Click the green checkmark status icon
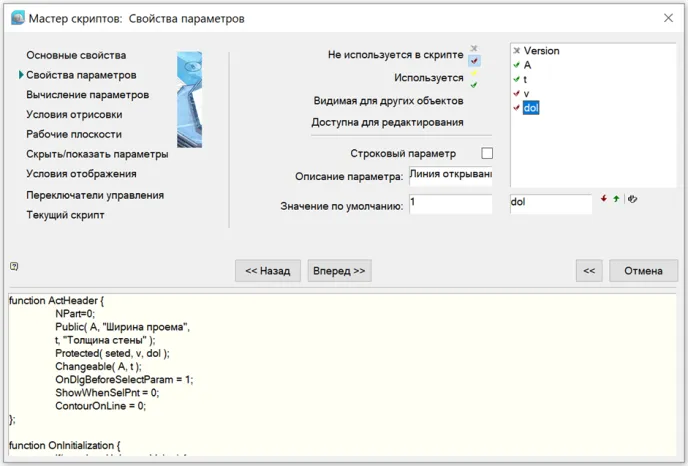This screenshot has width=688, height=466. (474, 86)
